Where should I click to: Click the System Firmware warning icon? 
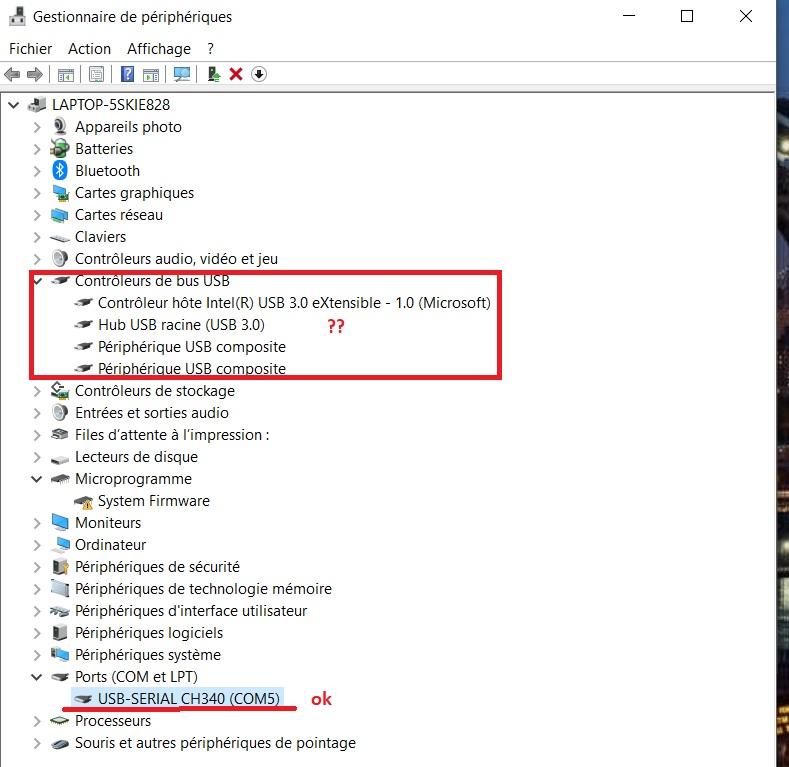(x=84, y=501)
